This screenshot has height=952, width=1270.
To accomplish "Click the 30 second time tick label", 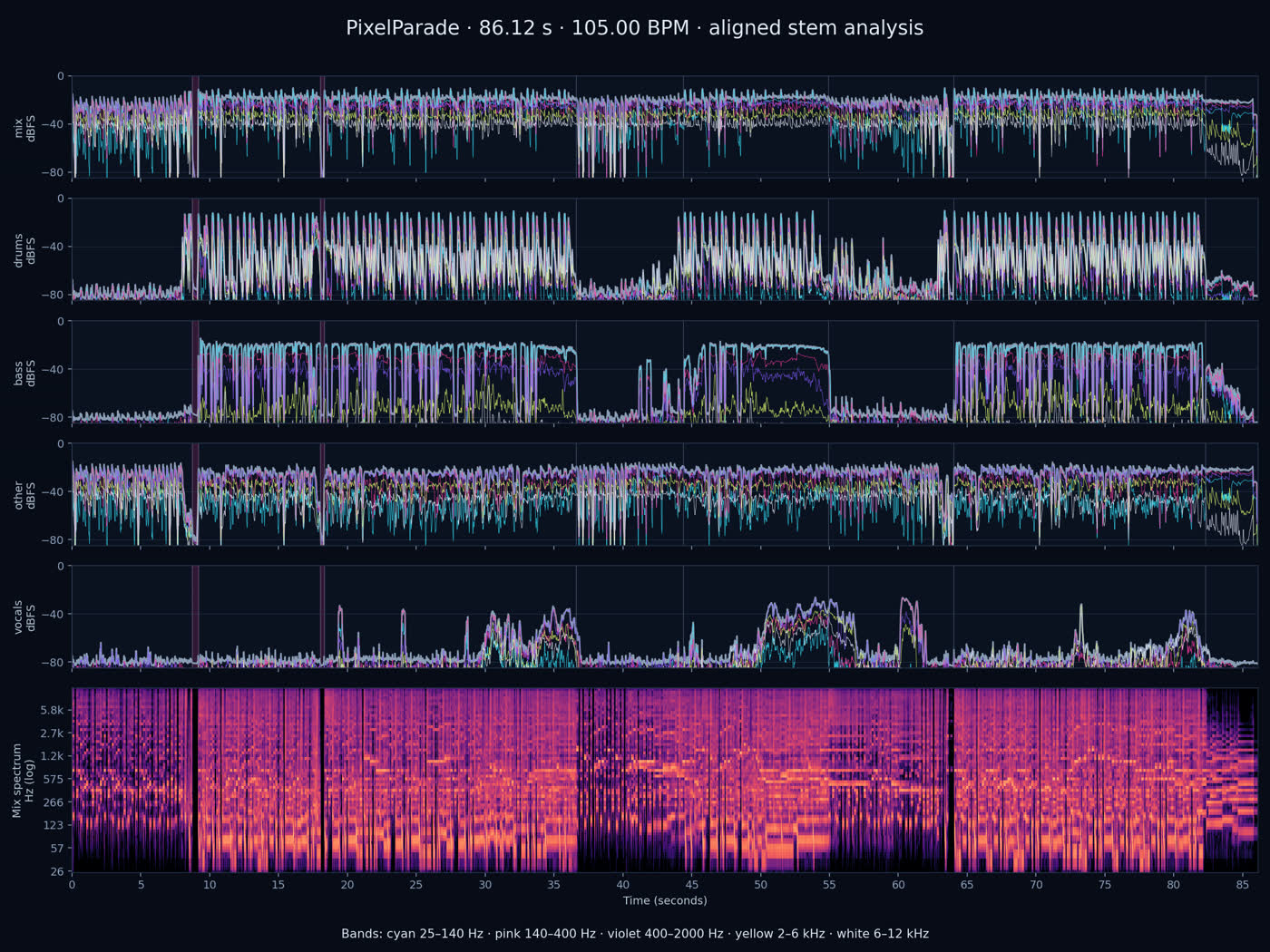I will [485, 885].
